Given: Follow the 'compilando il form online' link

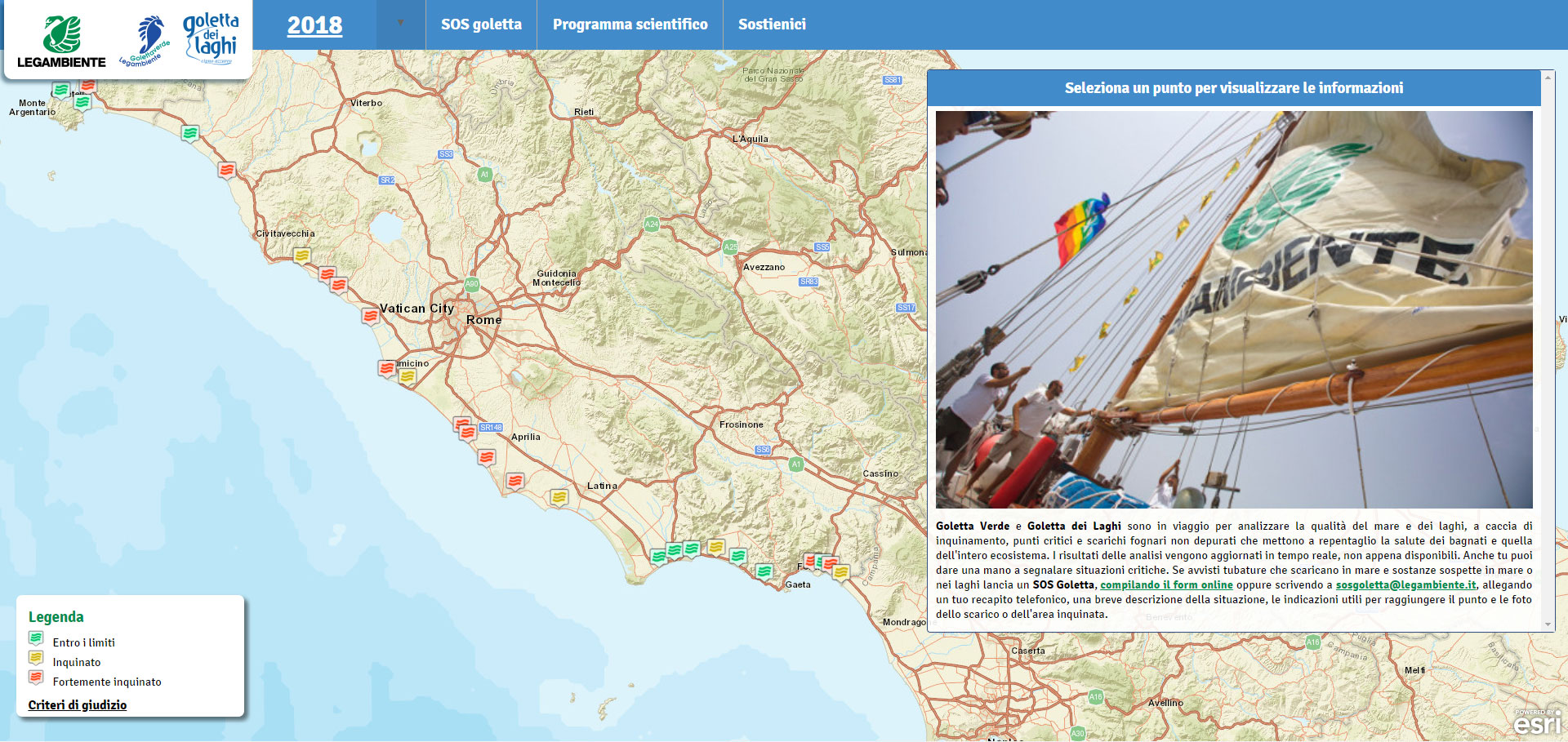Looking at the screenshot, I should pyautogui.click(x=1166, y=585).
